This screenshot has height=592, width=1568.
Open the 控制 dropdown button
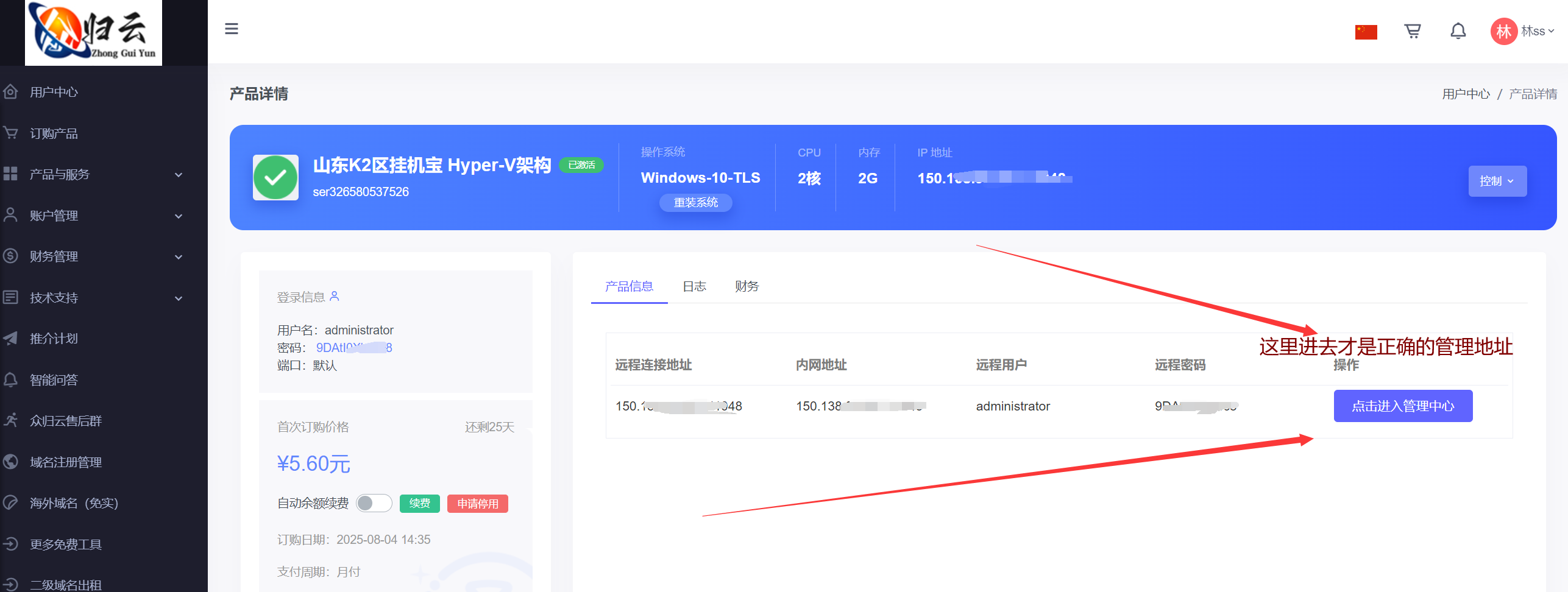pyautogui.click(x=1497, y=181)
